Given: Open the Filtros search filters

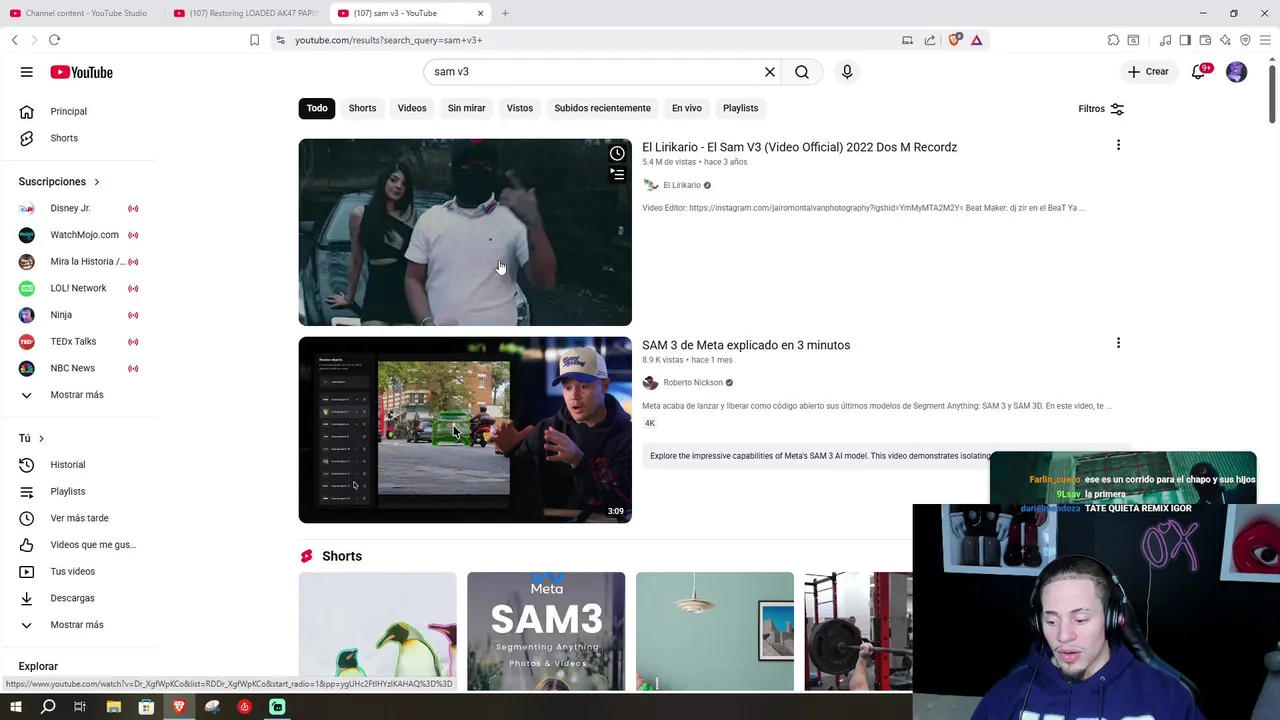Looking at the screenshot, I should (x=1101, y=109).
